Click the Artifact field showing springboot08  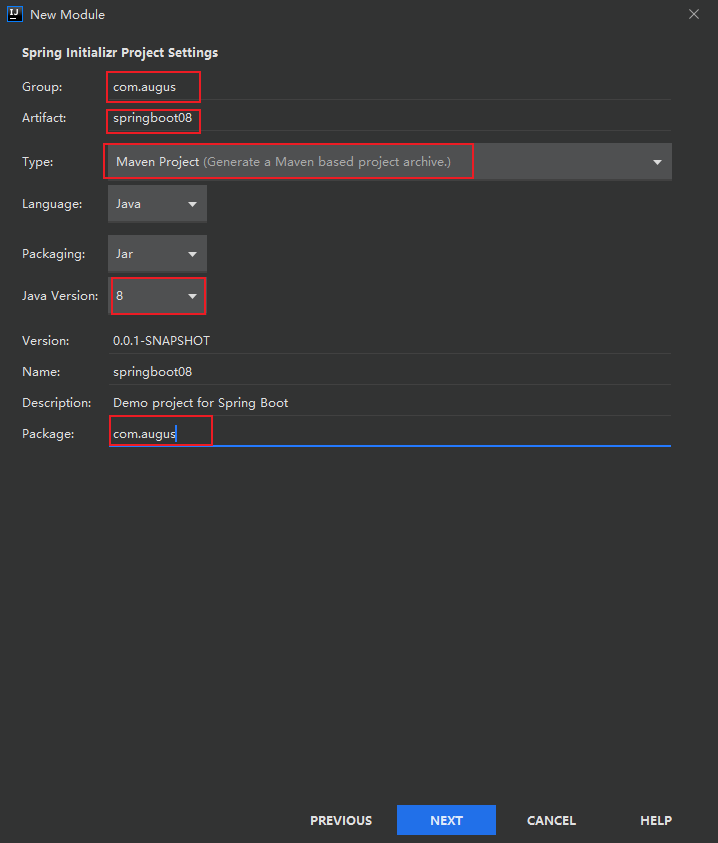click(153, 118)
